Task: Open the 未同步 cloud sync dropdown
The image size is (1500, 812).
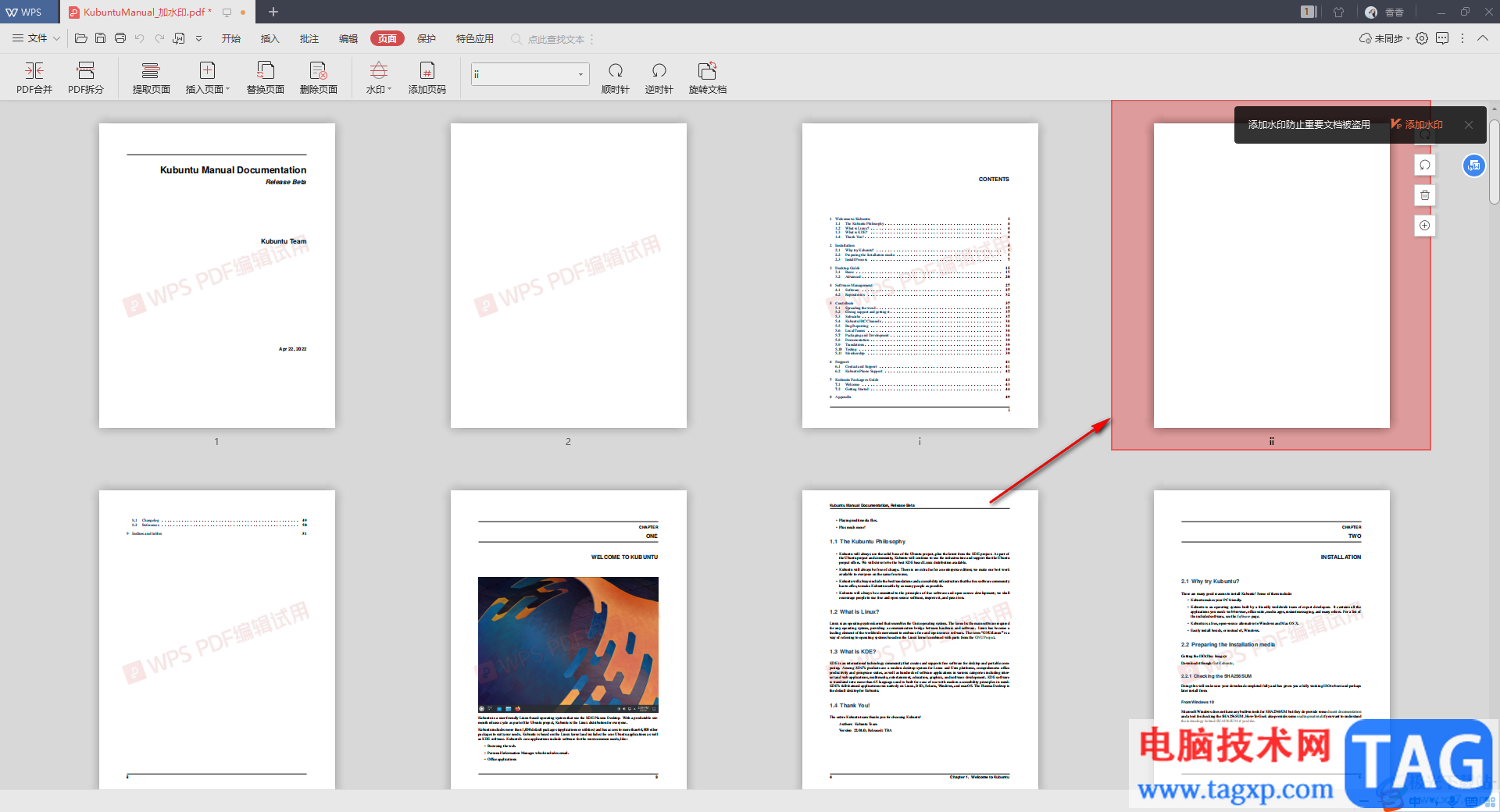Action: coord(1384,38)
